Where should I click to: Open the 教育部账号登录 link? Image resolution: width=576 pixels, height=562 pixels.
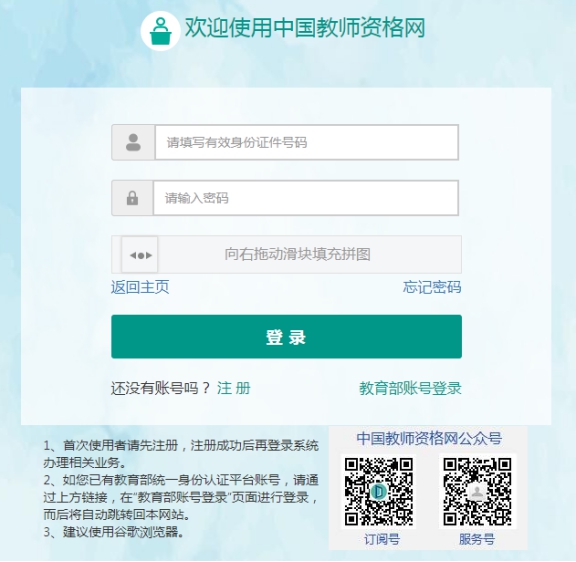[410, 388]
